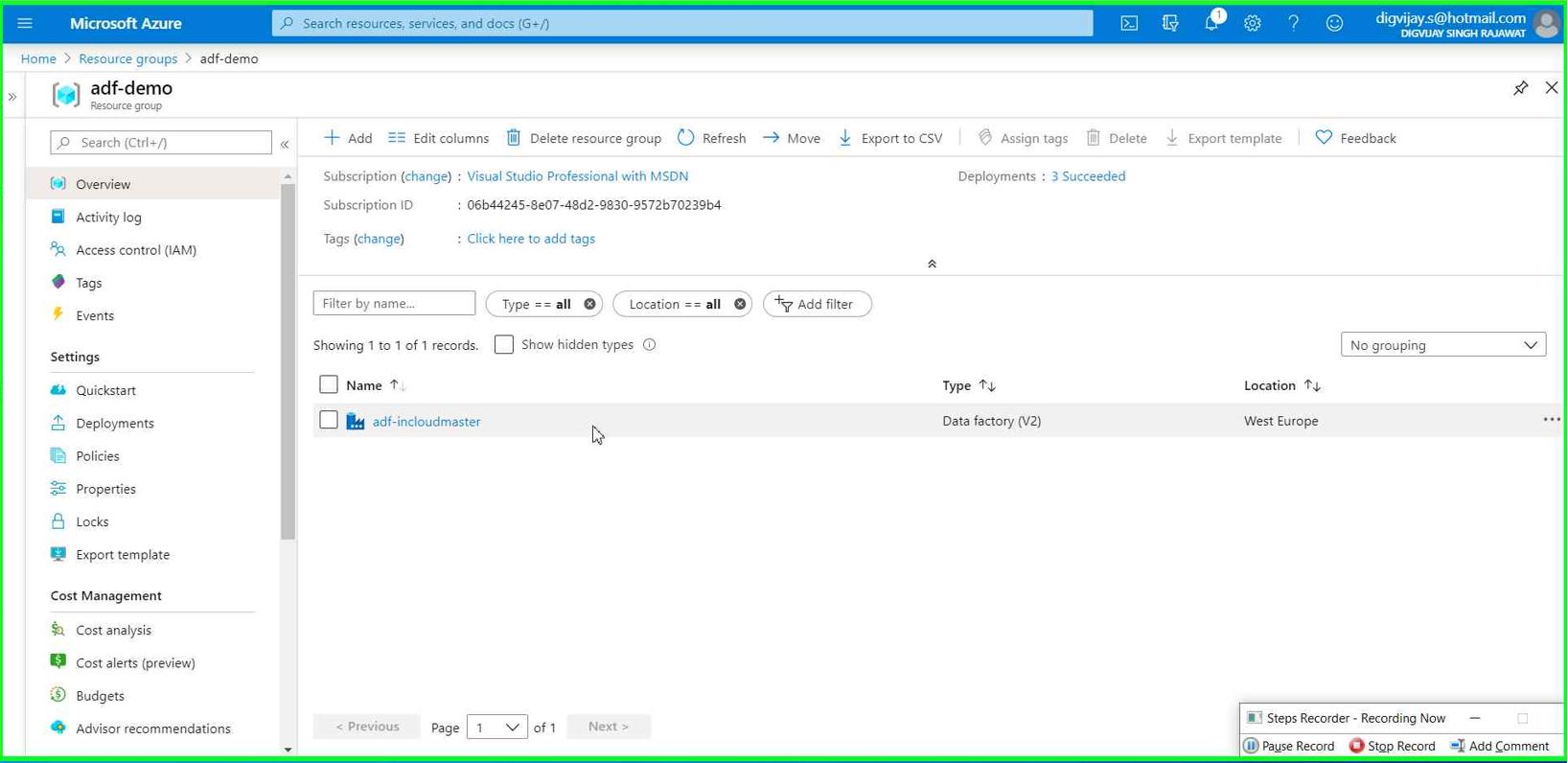Collapse the left menu with double chevron

pyautogui.click(x=285, y=144)
